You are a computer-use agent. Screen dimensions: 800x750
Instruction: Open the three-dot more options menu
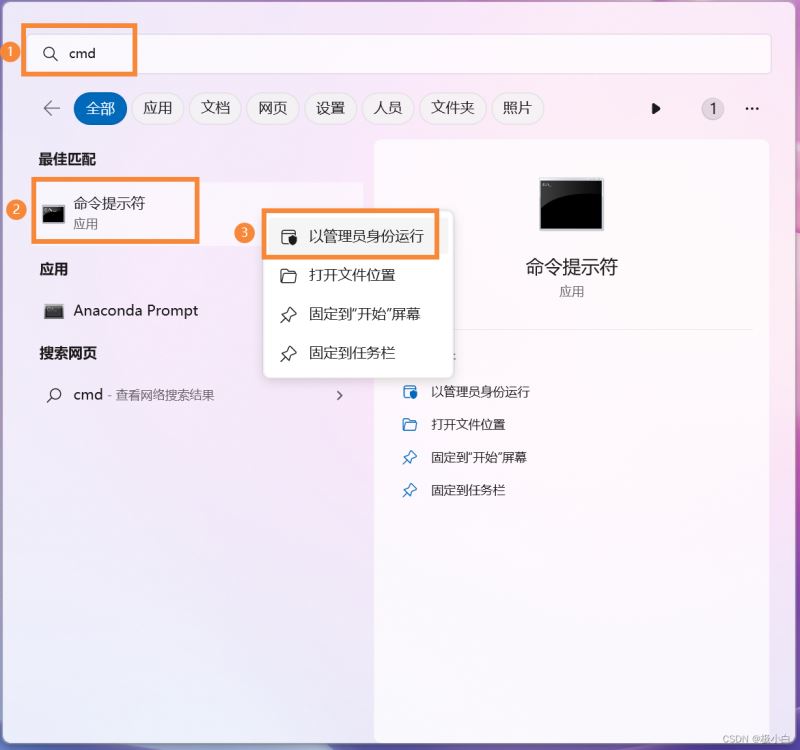click(x=753, y=108)
